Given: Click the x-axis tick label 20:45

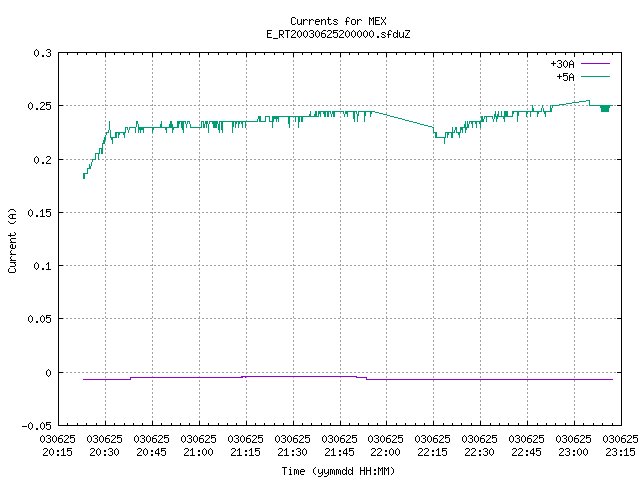Looking at the screenshot, I should [x=151, y=452].
